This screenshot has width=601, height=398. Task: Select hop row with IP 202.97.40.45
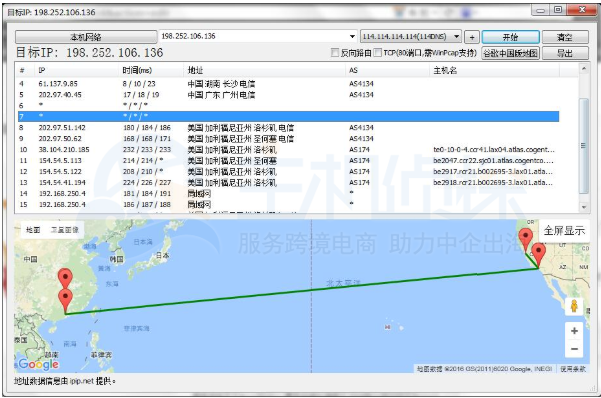[x=288, y=95]
